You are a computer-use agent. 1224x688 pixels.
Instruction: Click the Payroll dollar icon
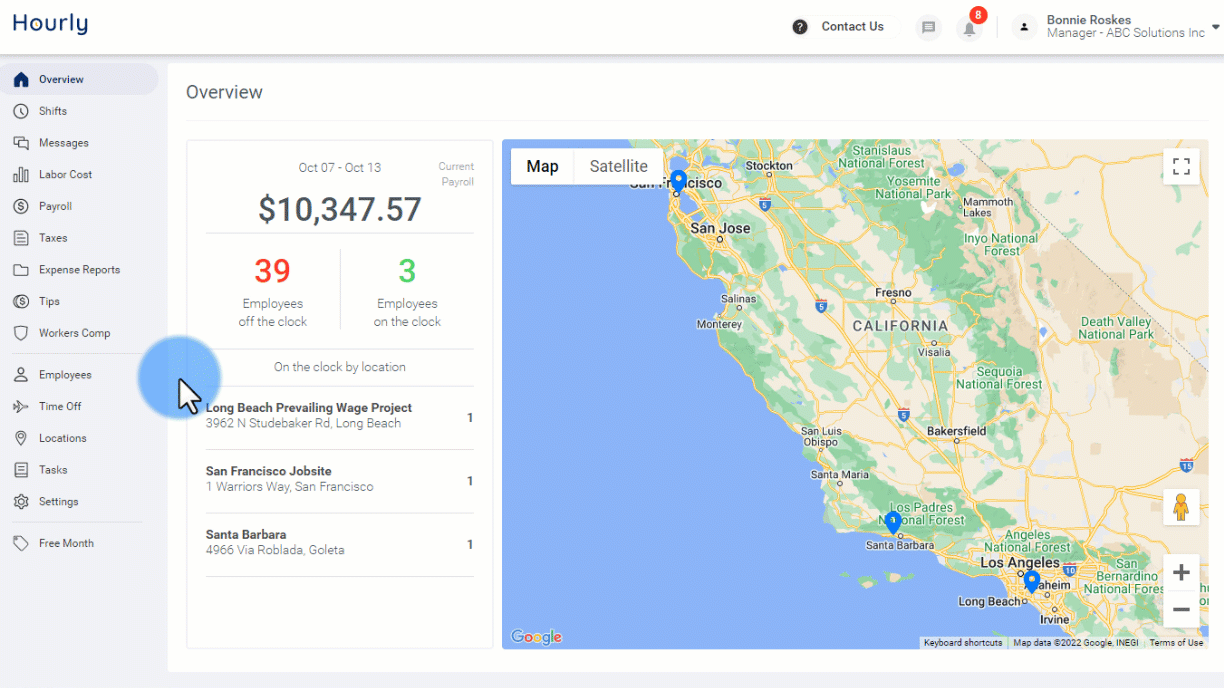click(21, 206)
